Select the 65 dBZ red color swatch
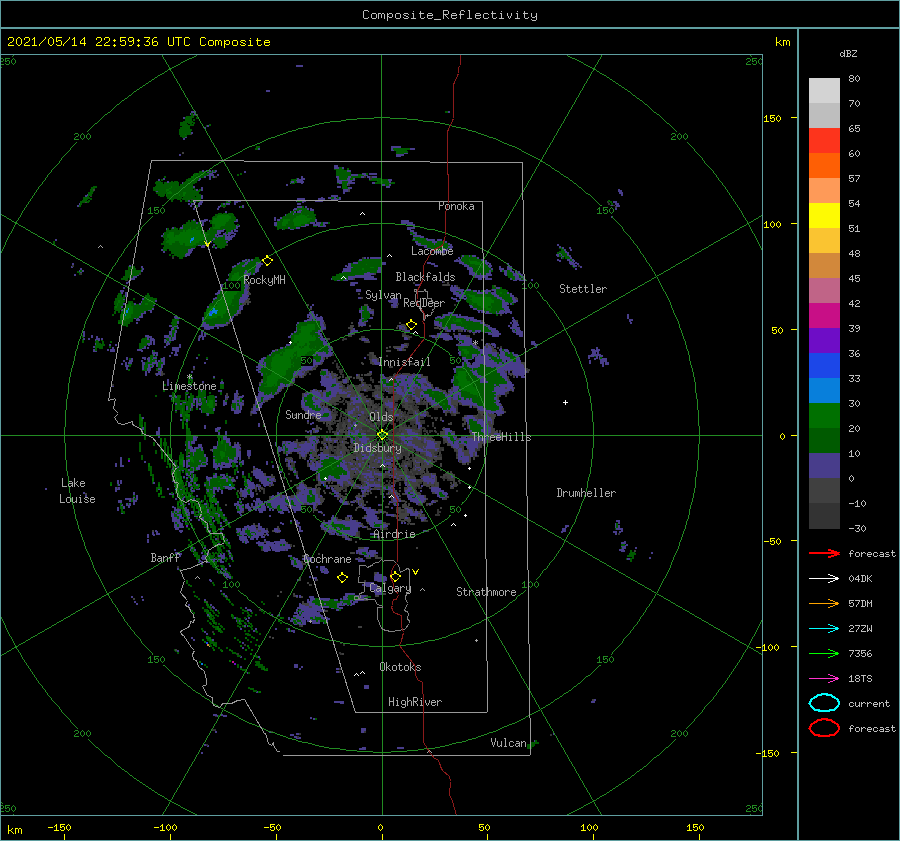This screenshot has width=900, height=841. click(824, 140)
